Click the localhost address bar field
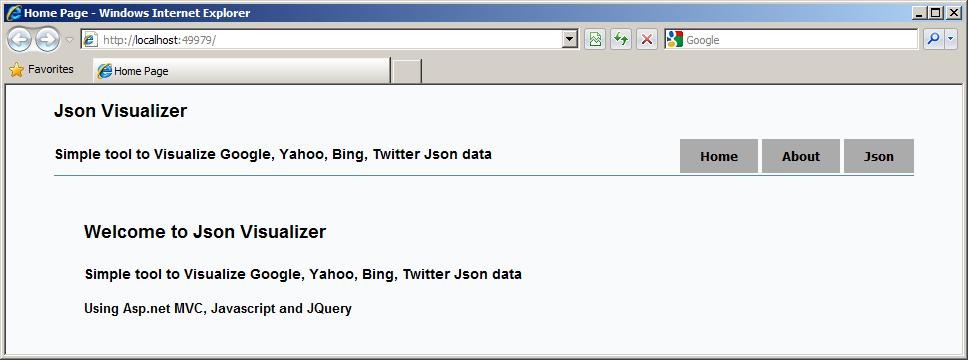The width and height of the screenshot is (968, 360). [330, 40]
